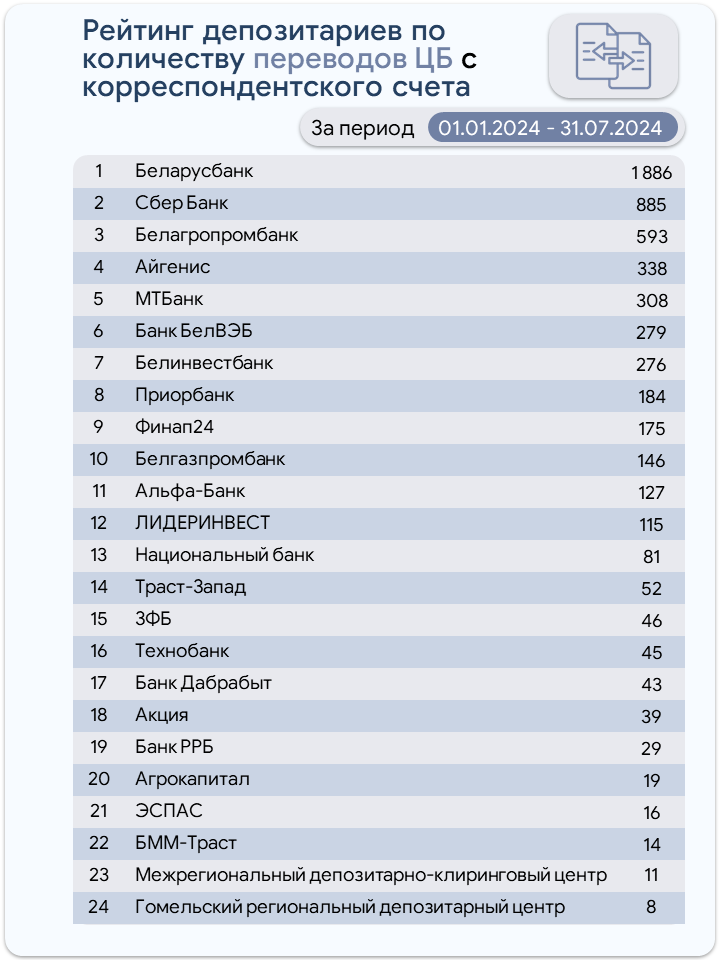Select the Белгазпромбанк entry

(210, 459)
